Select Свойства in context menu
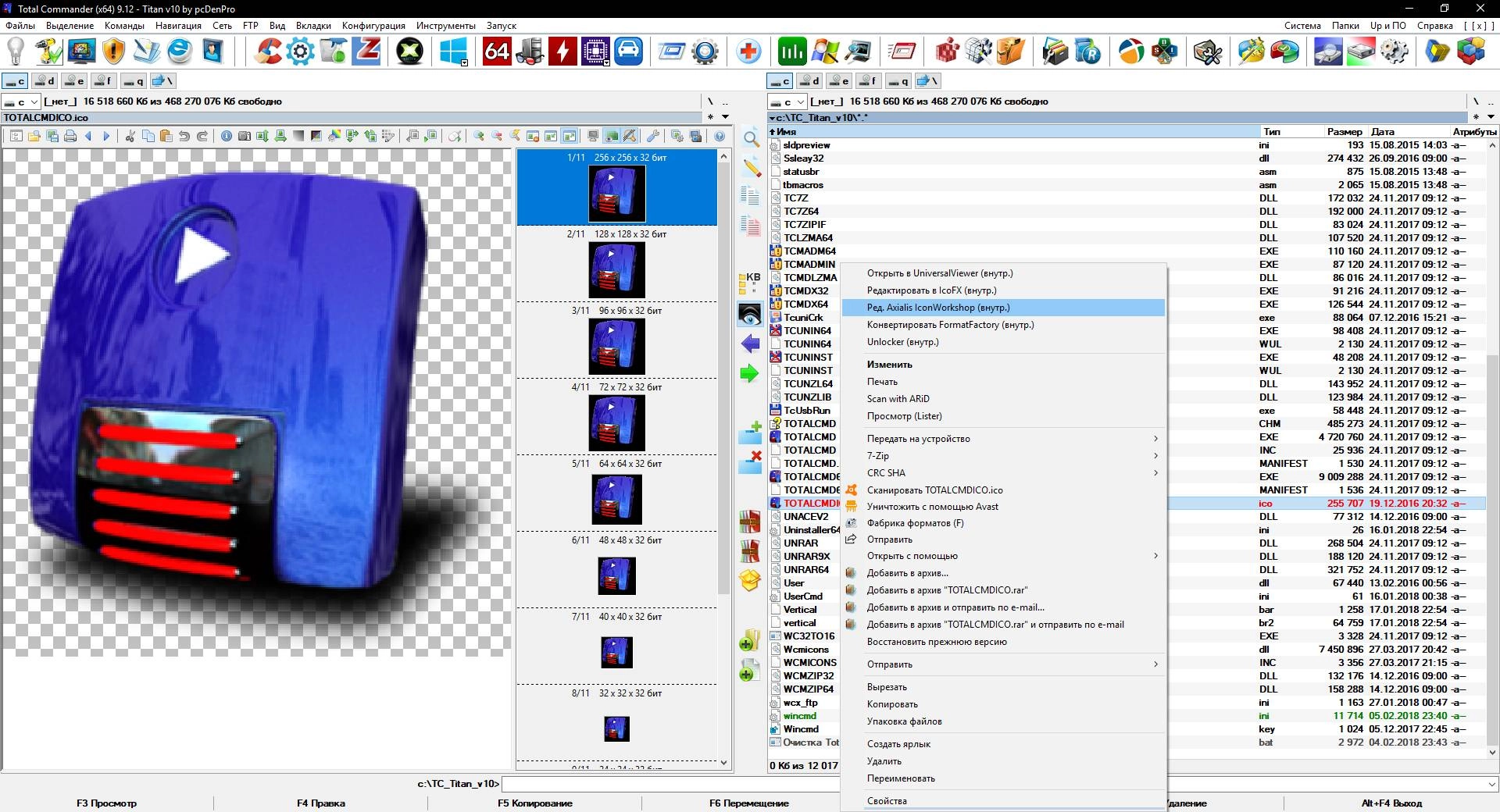Image resolution: width=1500 pixels, height=812 pixels. coord(1004,801)
